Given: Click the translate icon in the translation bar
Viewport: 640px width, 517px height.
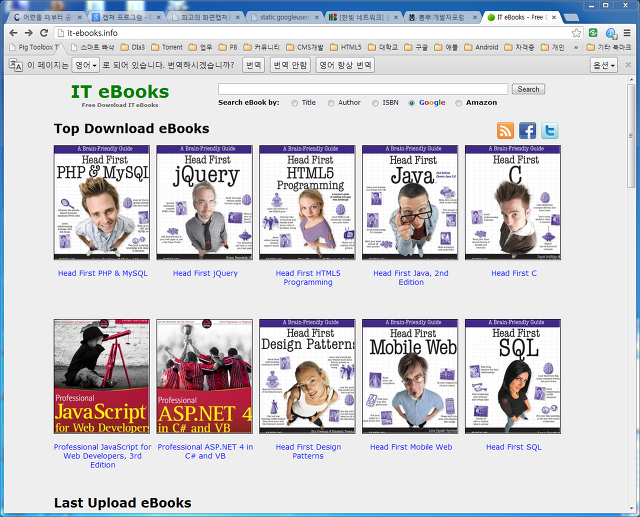Looking at the screenshot, I should tap(16, 65).
